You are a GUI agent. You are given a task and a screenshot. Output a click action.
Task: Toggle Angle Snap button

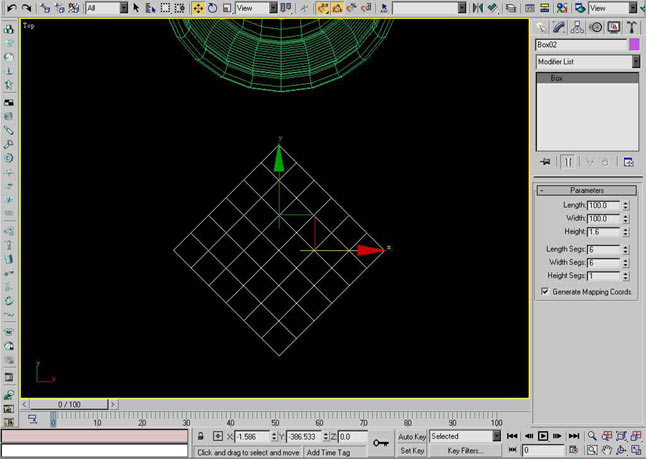337,8
